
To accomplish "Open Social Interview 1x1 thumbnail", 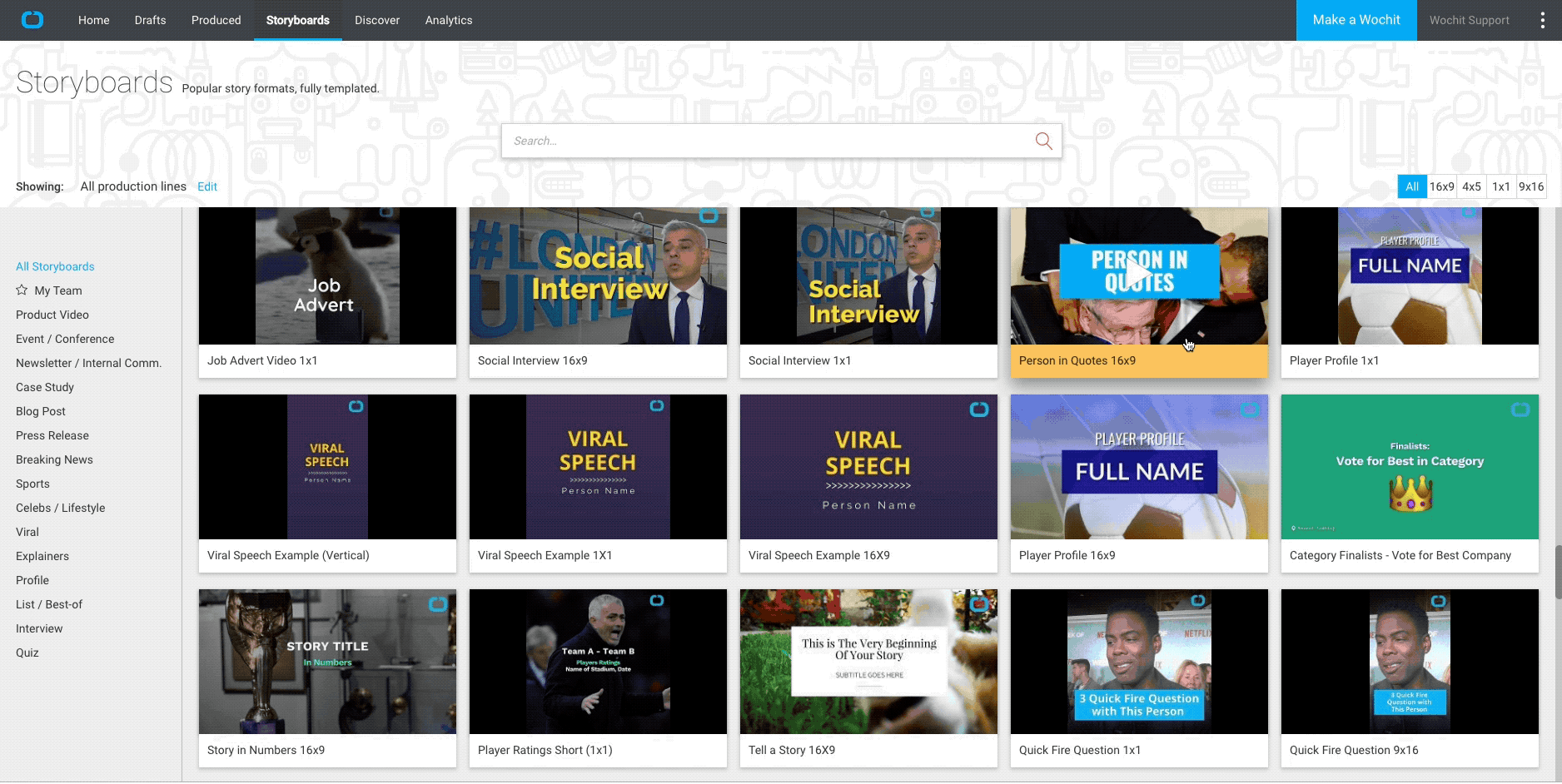I will pyautogui.click(x=868, y=275).
